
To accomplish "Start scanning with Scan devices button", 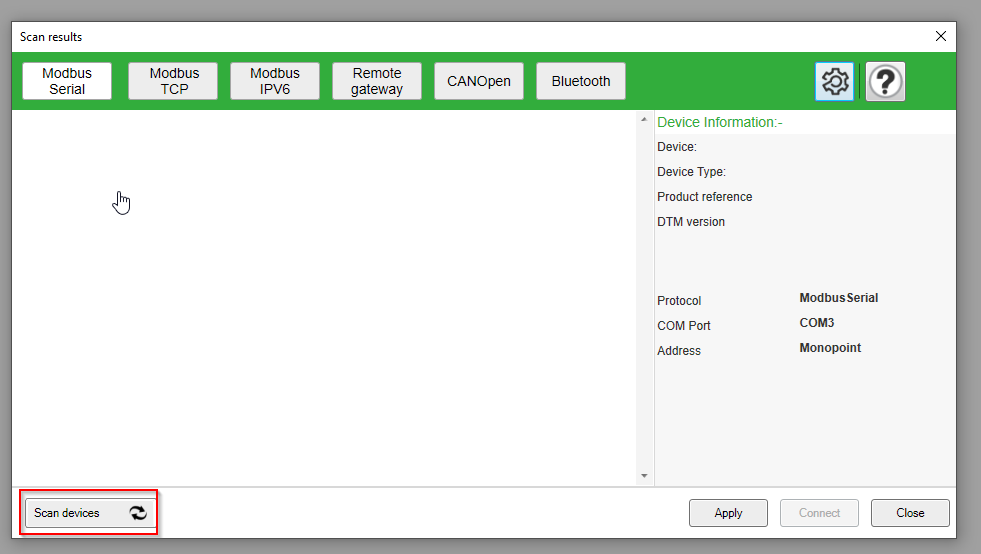I will (90, 513).
